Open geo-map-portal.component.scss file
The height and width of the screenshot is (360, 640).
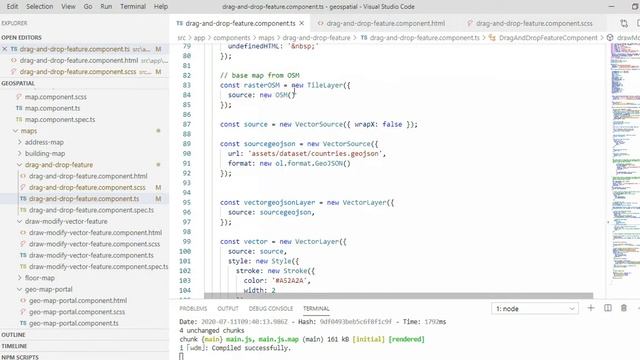click(x=77, y=312)
